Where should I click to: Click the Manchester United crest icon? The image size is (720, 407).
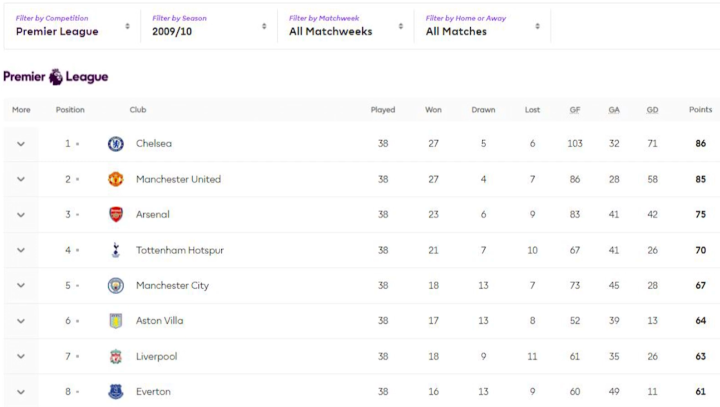(x=116, y=180)
